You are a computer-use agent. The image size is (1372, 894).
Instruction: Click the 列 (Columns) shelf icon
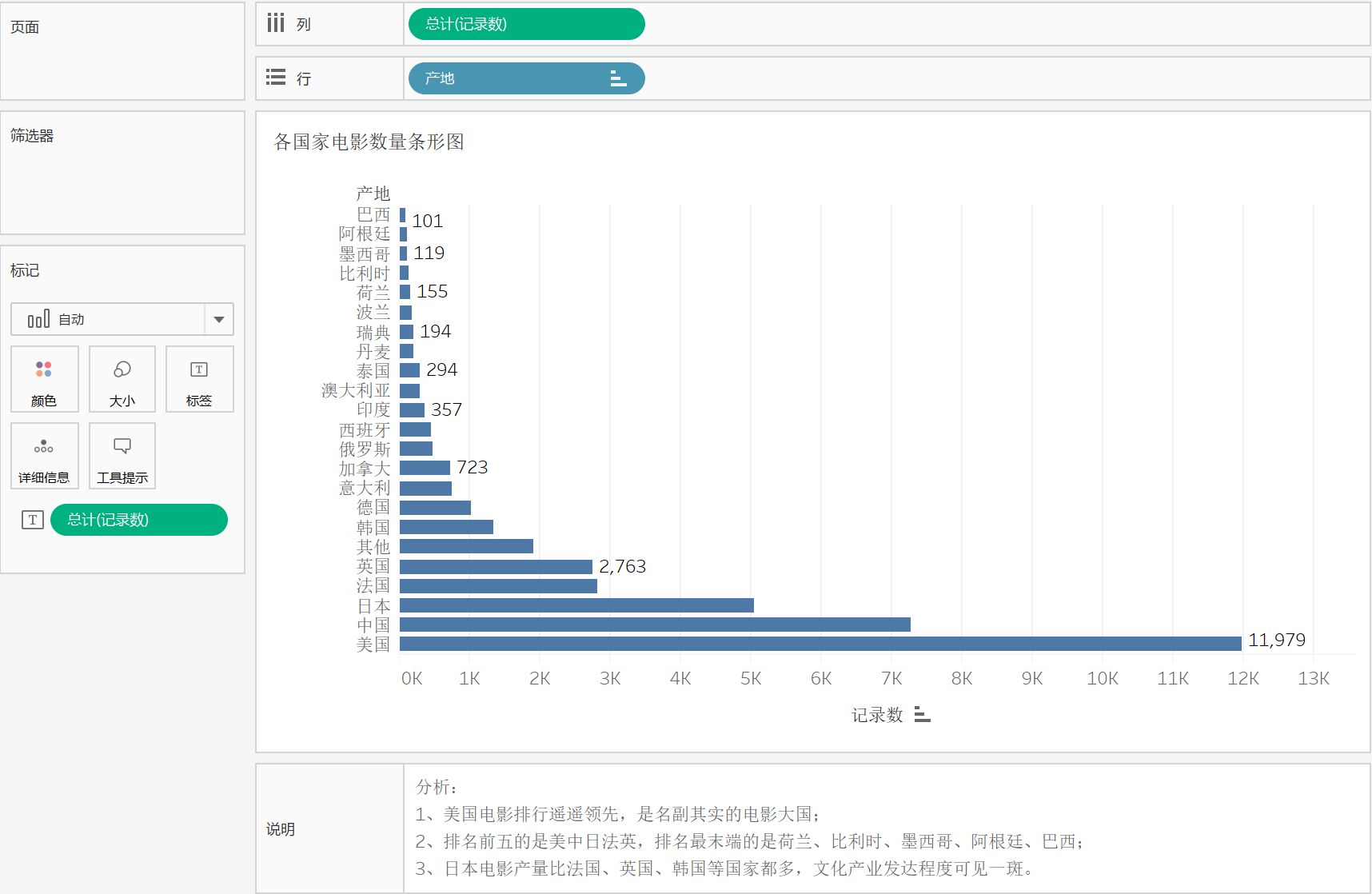(275, 23)
